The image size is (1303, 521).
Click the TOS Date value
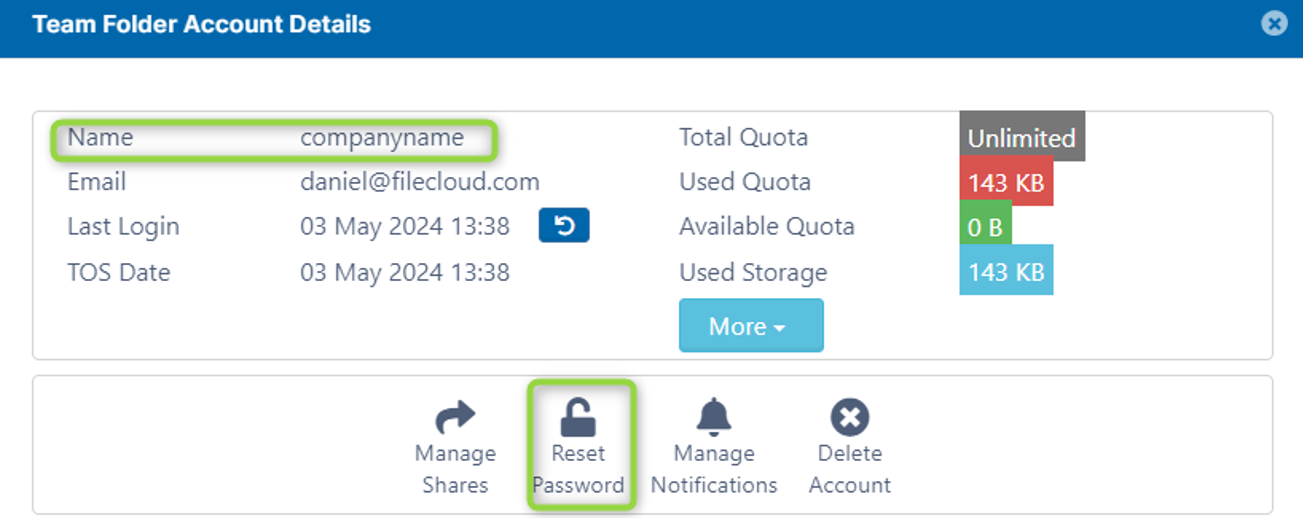pos(405,272)
